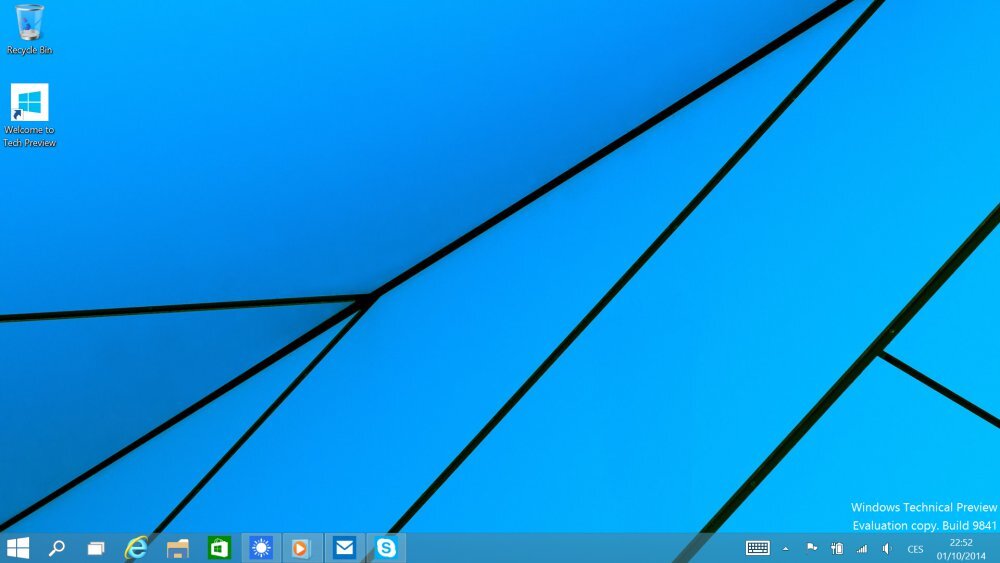Screen dimensions: 1000x563
Task: Open File Explorer from the taskbar
Action: point(178,548)
